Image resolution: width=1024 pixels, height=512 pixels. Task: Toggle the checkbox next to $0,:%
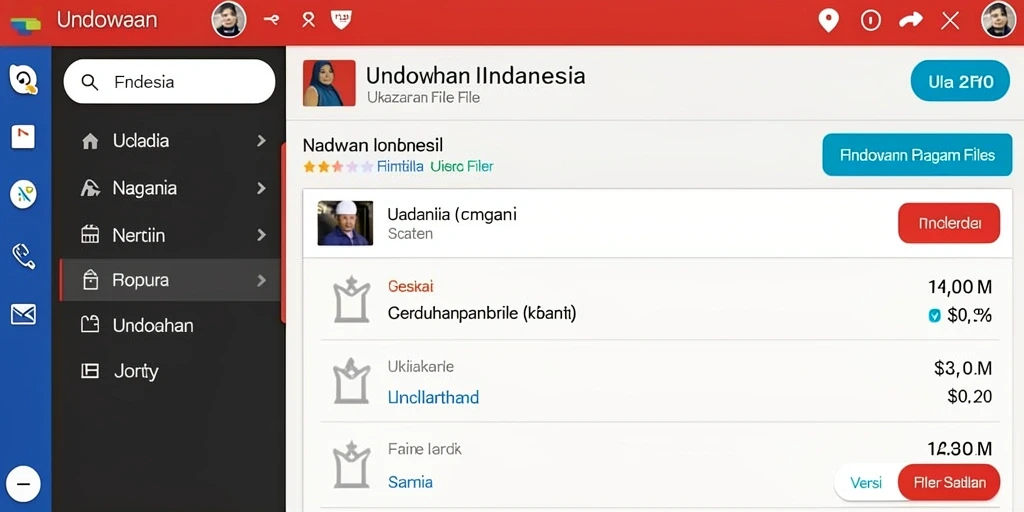[x=935, y=315]
